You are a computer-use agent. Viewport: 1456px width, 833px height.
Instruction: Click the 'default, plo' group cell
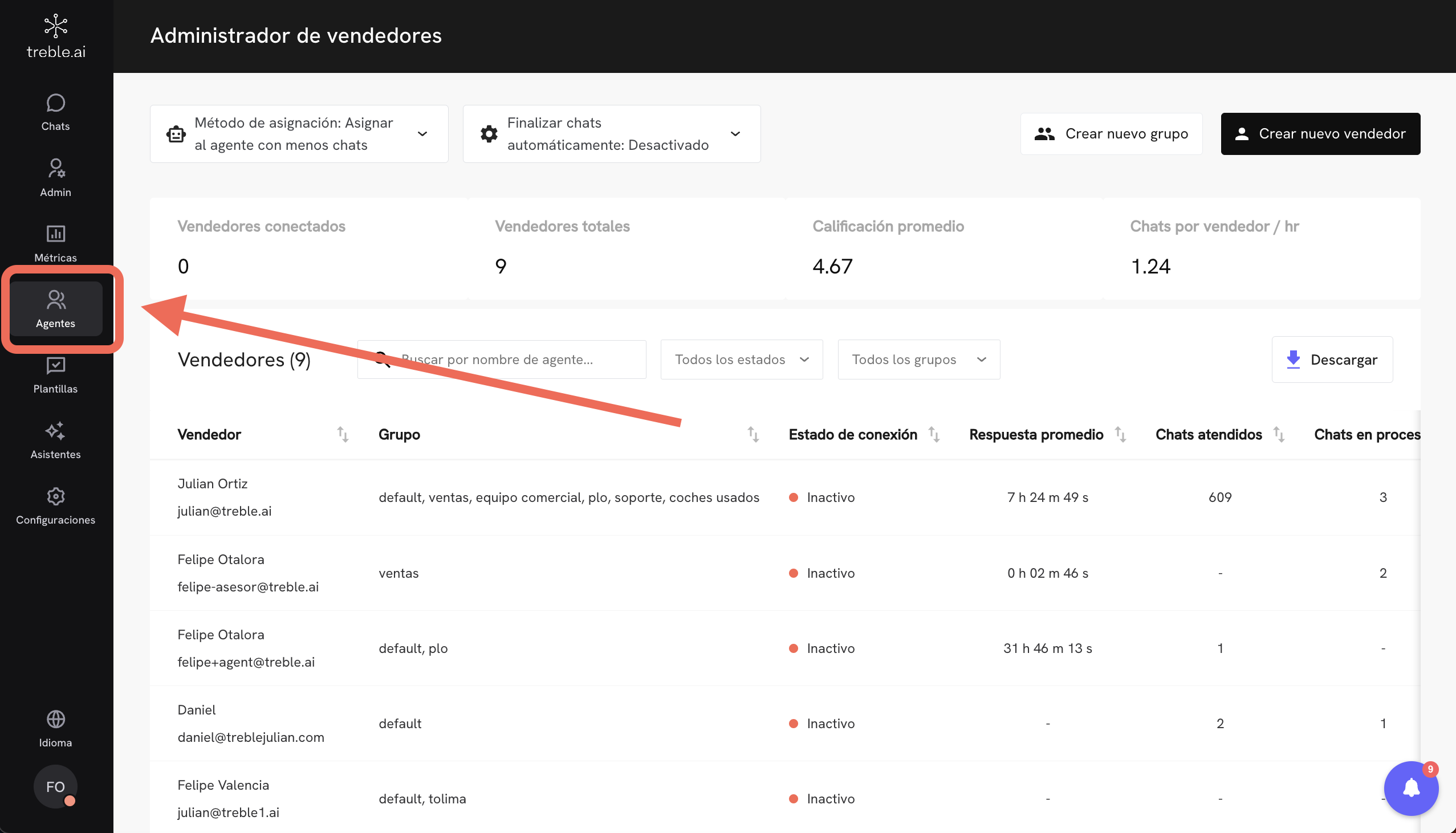(413, 648)
